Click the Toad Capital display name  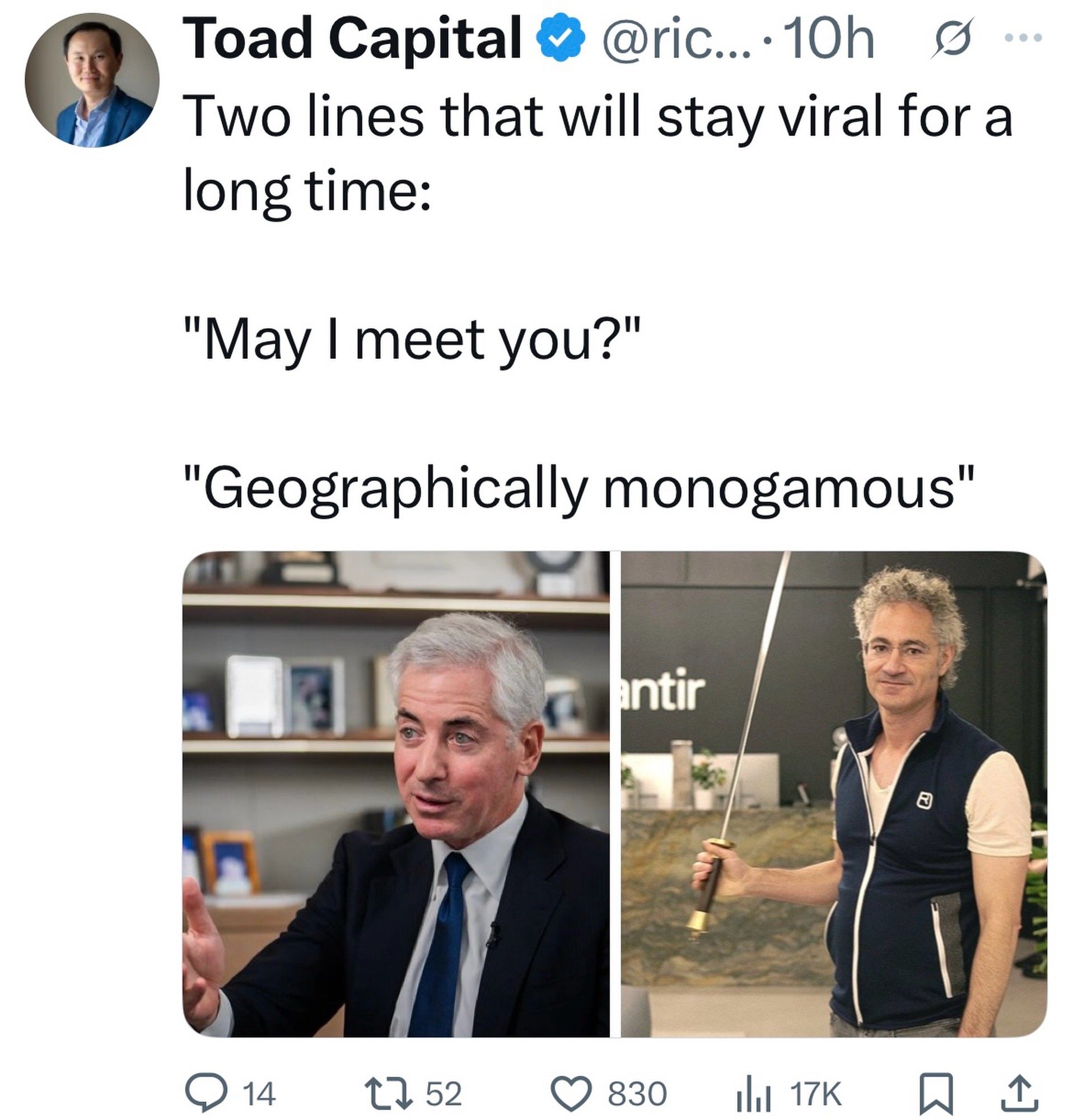348,39
